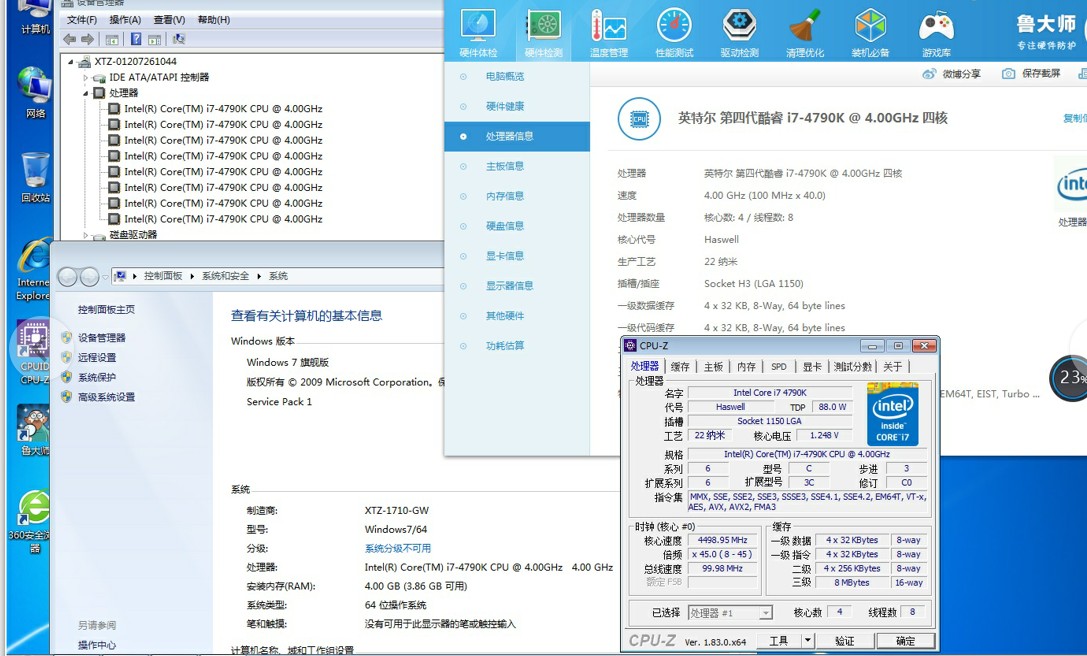Collapse XTZ-01207261044 root node in Device Manager
The image size is (1087, 656).
tap(71, 62)
